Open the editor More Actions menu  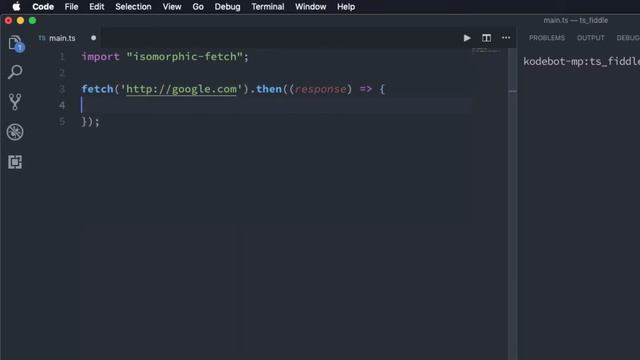pyautogui.click(x=506, y=38)
